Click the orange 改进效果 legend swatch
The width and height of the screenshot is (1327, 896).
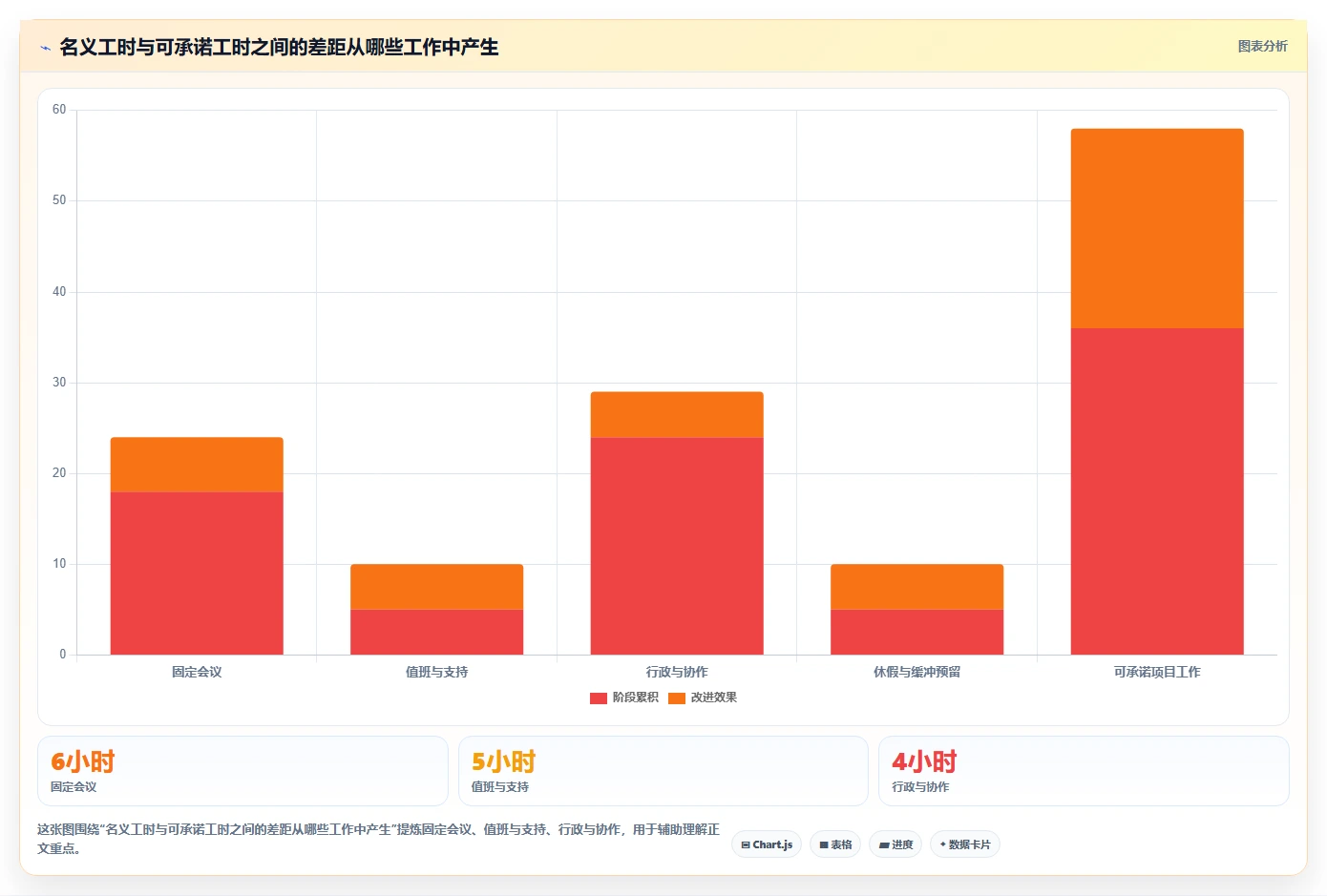[x=677, y=698]
